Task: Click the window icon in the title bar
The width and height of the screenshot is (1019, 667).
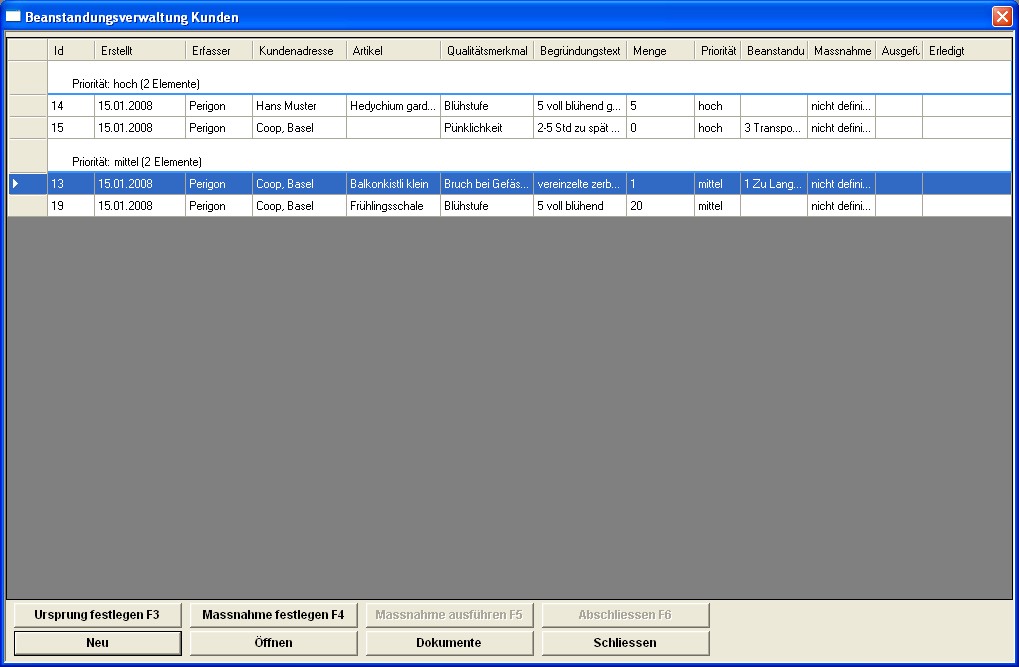Action: click(x=13, y=16)
